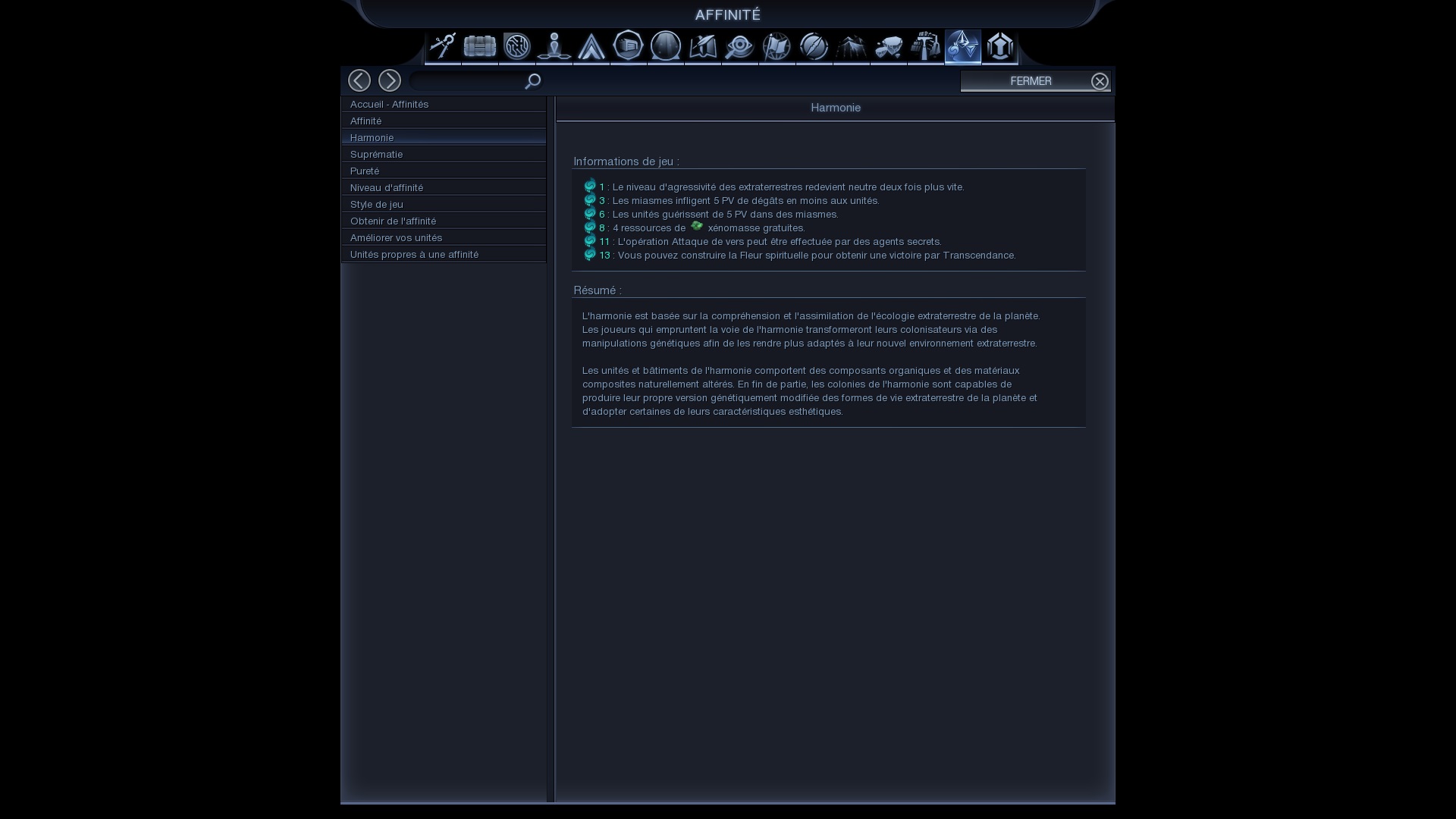Image resolution: width=1456 pixels, height=819 pixels.
Task: Select Suprématie in the article list
Action: tap(444, 154)
